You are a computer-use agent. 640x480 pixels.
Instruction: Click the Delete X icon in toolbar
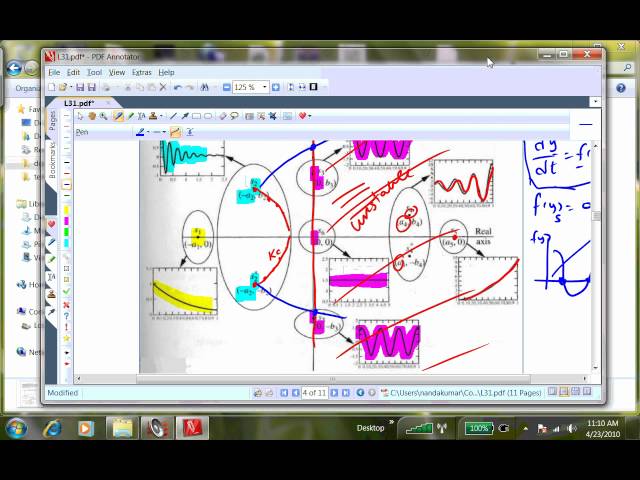163,87
